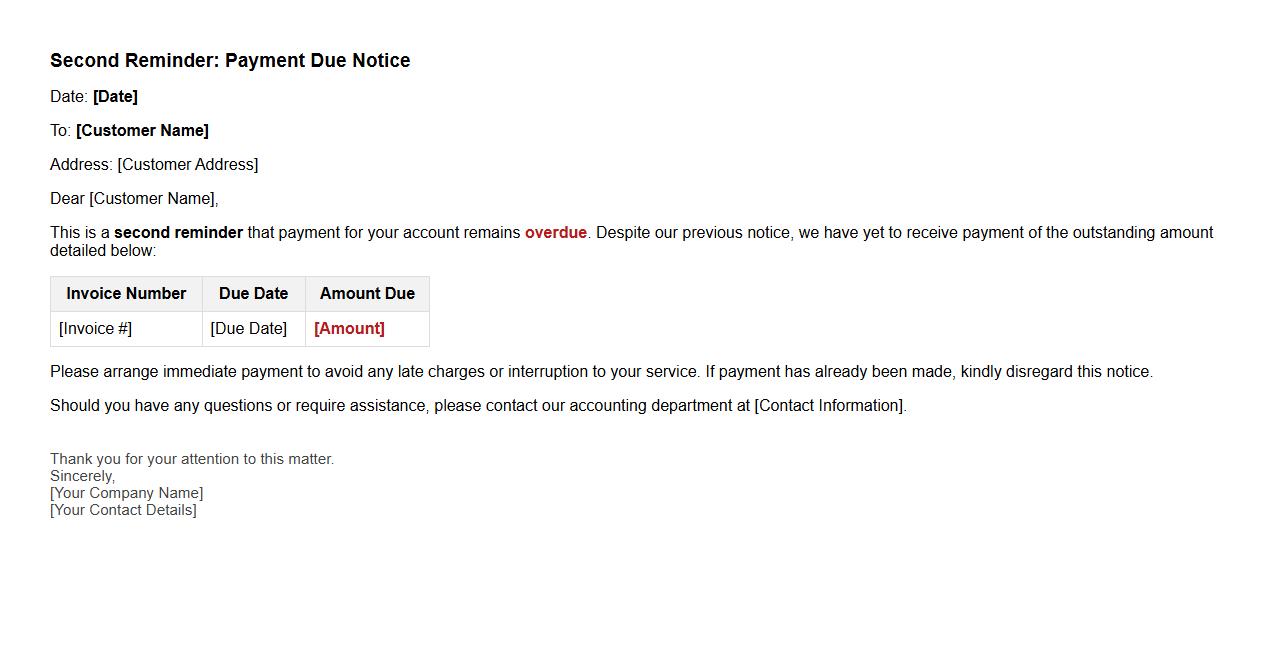Click the red "overdue" word

click(x=555, y=233)
